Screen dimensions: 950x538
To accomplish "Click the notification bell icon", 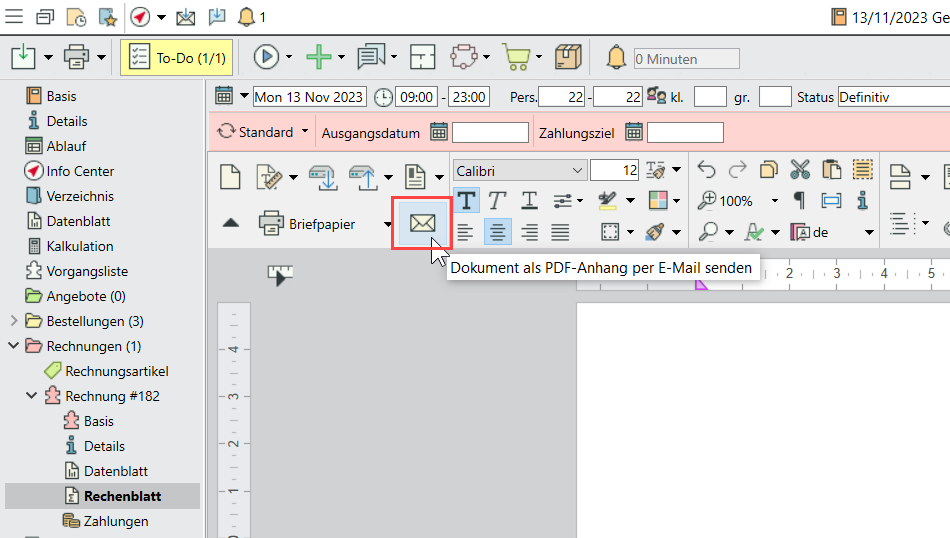I will tap(245, 17).
